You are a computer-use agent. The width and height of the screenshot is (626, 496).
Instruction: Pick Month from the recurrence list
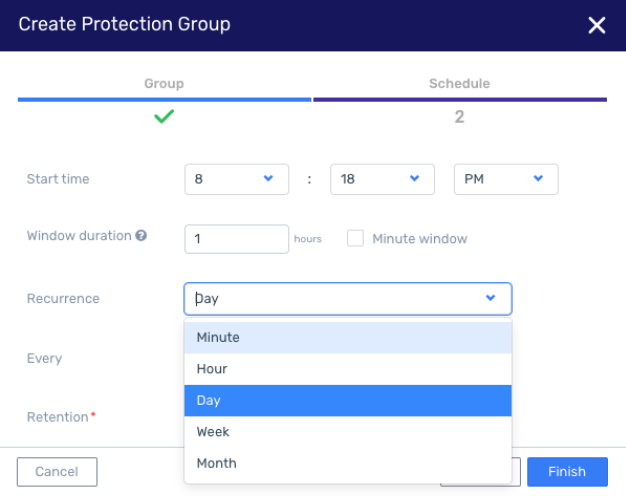pos(348,463)
